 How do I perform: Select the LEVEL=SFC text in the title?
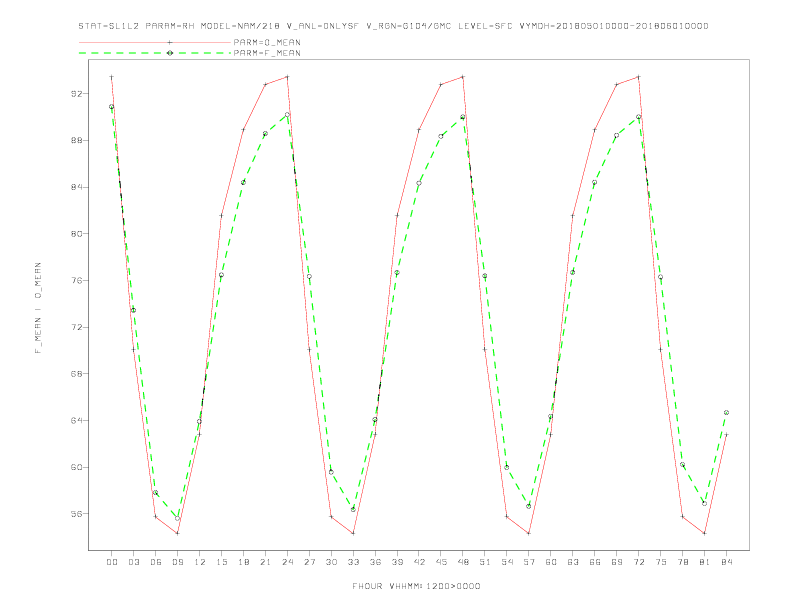pos(485,26)
